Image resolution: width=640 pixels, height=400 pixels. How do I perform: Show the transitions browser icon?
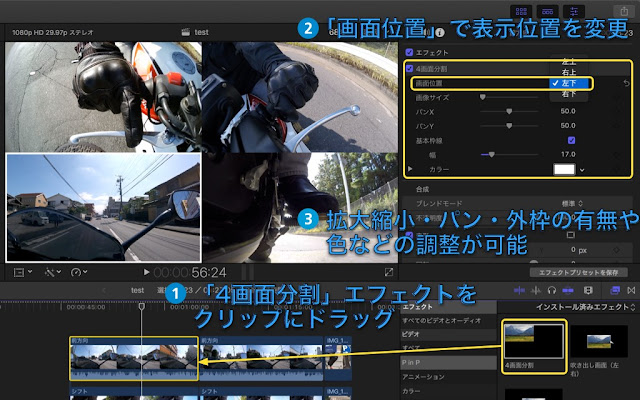click(x=631, y=290)
